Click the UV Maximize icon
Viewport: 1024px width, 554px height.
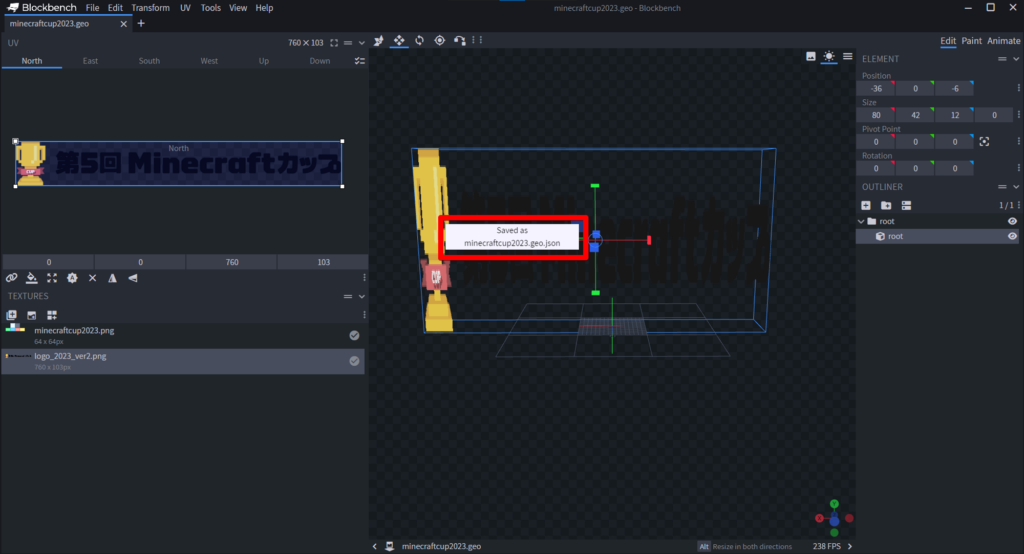[x=52, y=278]
